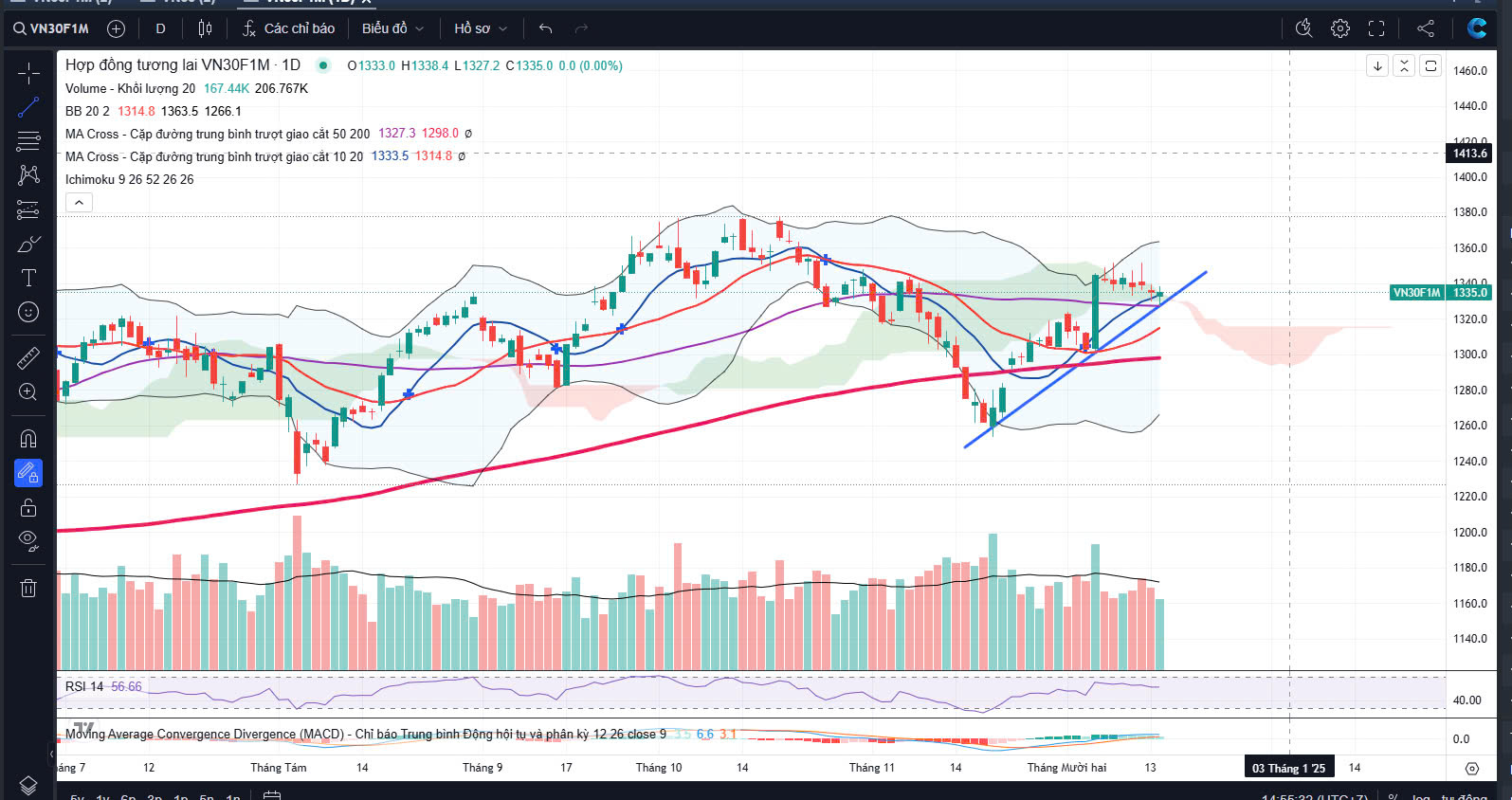Select the MA Cross 10 20 legend
Screen dimensions: 1512x800
coord(214,156)
